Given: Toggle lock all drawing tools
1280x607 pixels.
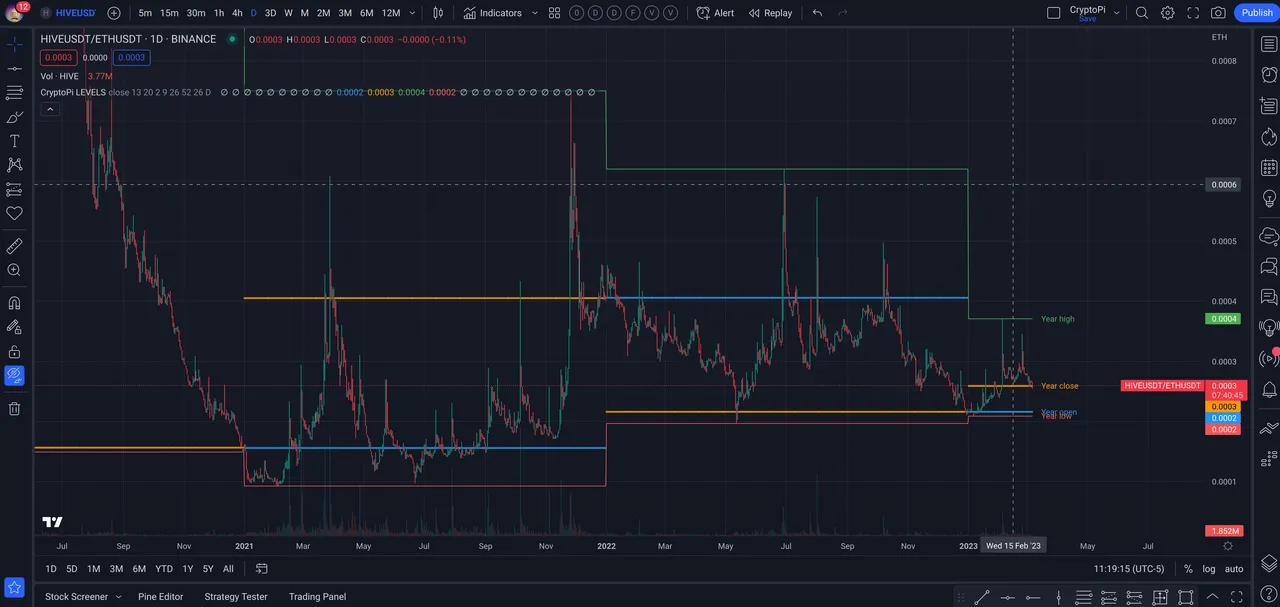Looking at the screenshot, I should pos(14,351).
